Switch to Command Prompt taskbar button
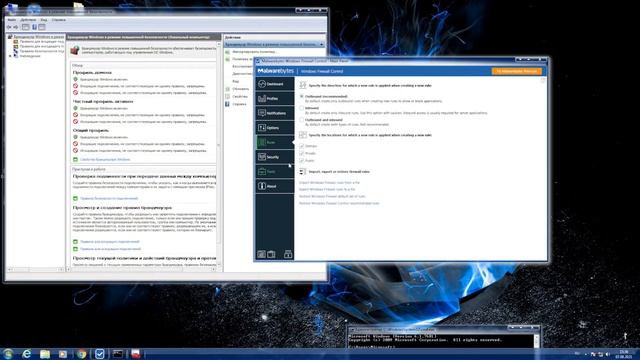640x360 pixels. pos(118,354)
